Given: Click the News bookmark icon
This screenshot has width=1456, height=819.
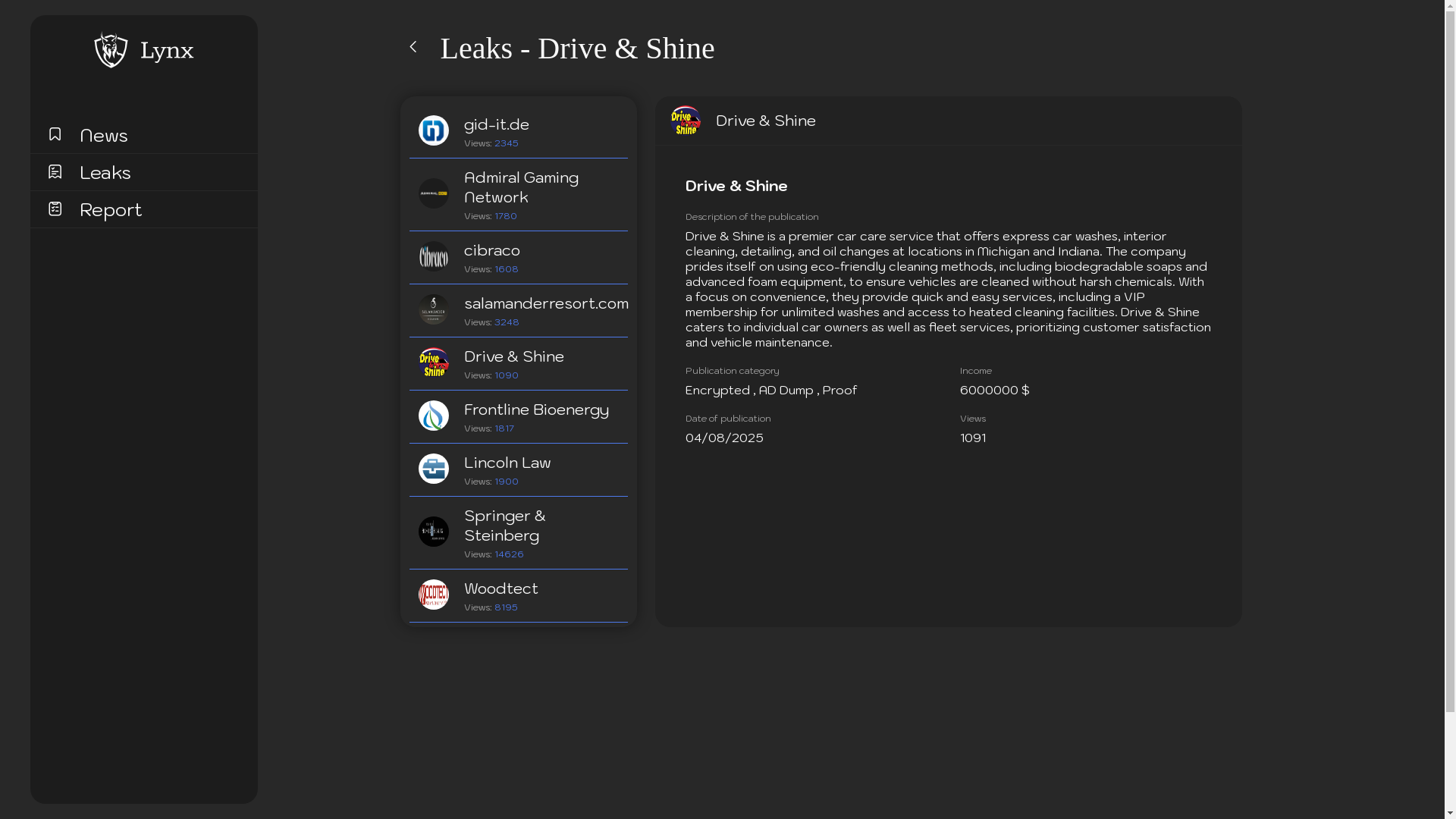Looking at the screenshot, I should point(55,134).
